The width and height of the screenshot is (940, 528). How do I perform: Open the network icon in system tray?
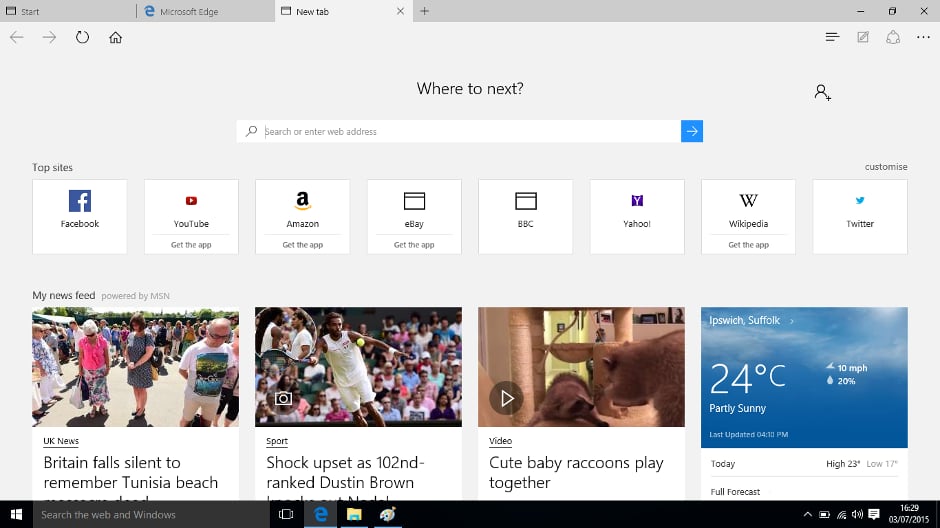pyautogui.click(x=842, y=514)
